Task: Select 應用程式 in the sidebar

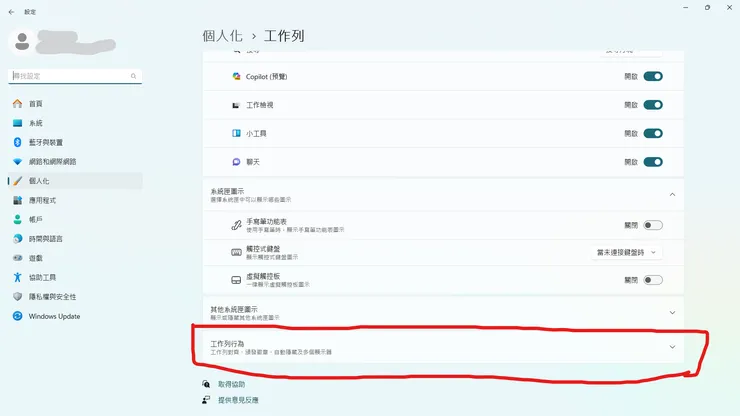Action: (x=75, y=200)
